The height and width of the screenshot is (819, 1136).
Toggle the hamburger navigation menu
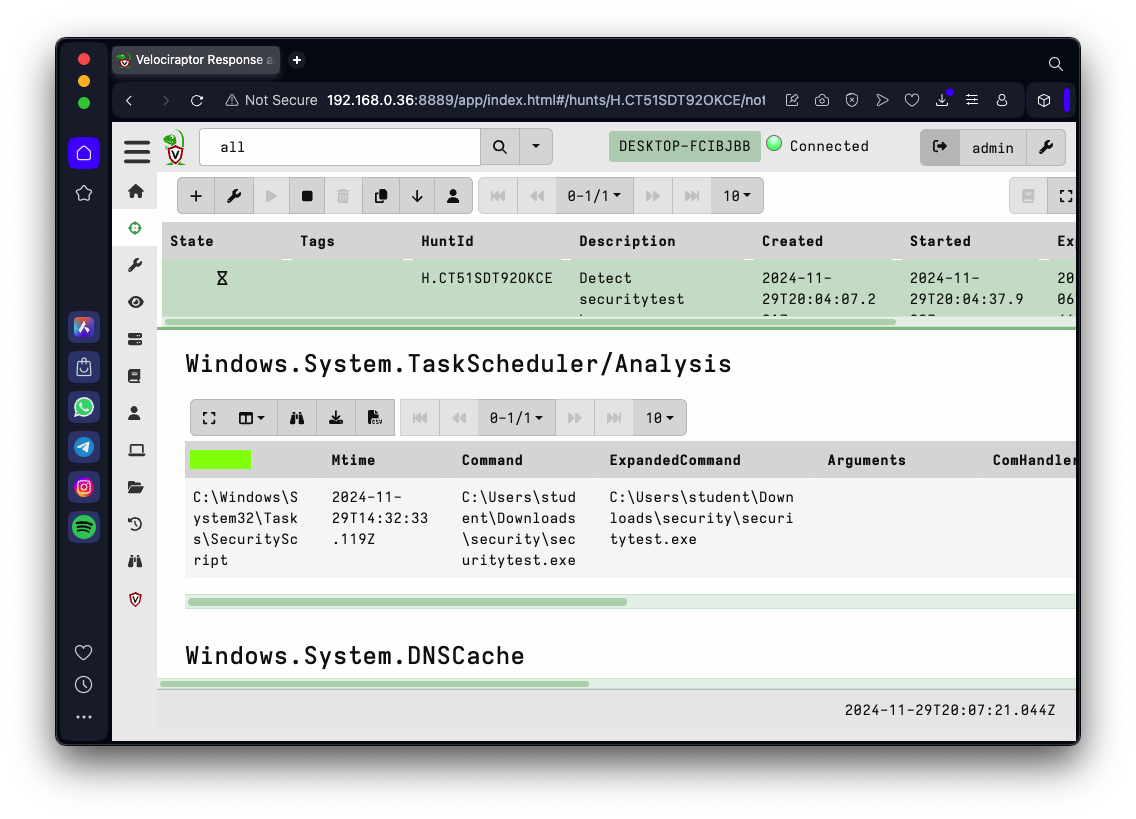tap(137, 151)
